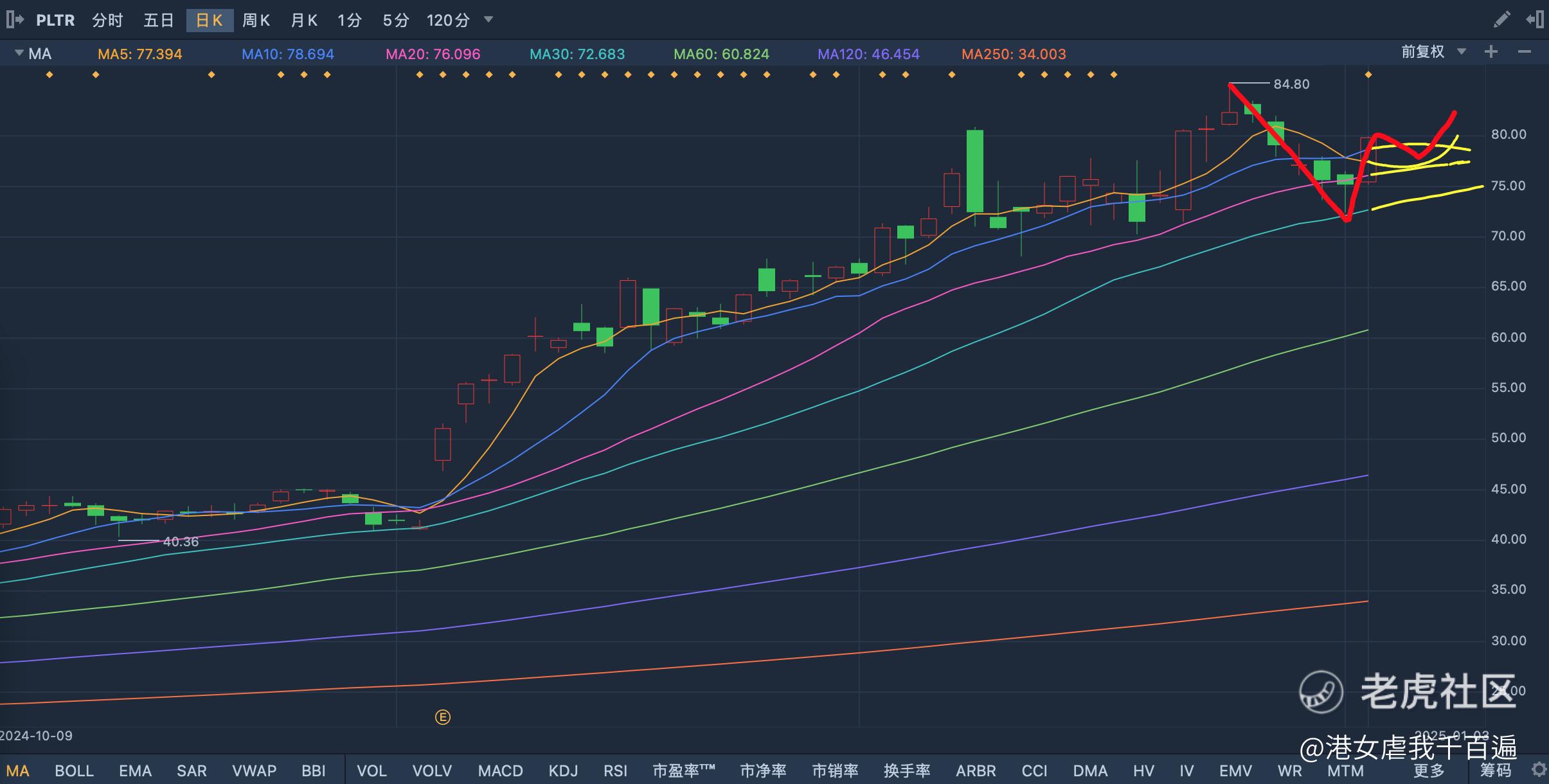1549x784 pixels.
Task: Click the MA60 value legend
Action: click(721, 54)
